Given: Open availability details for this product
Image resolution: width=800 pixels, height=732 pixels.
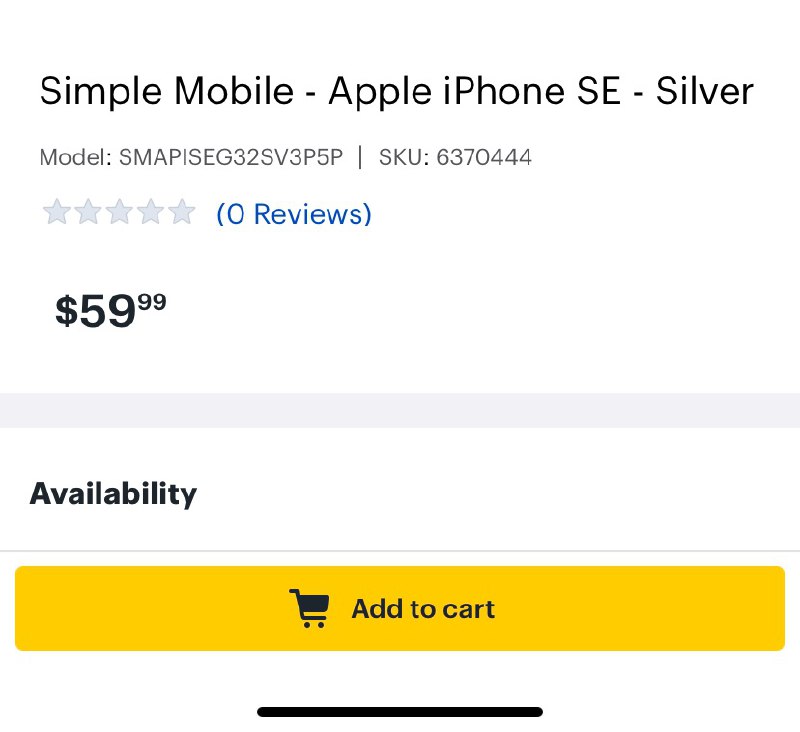Looking at the screenshot, I should pos(113,492).
